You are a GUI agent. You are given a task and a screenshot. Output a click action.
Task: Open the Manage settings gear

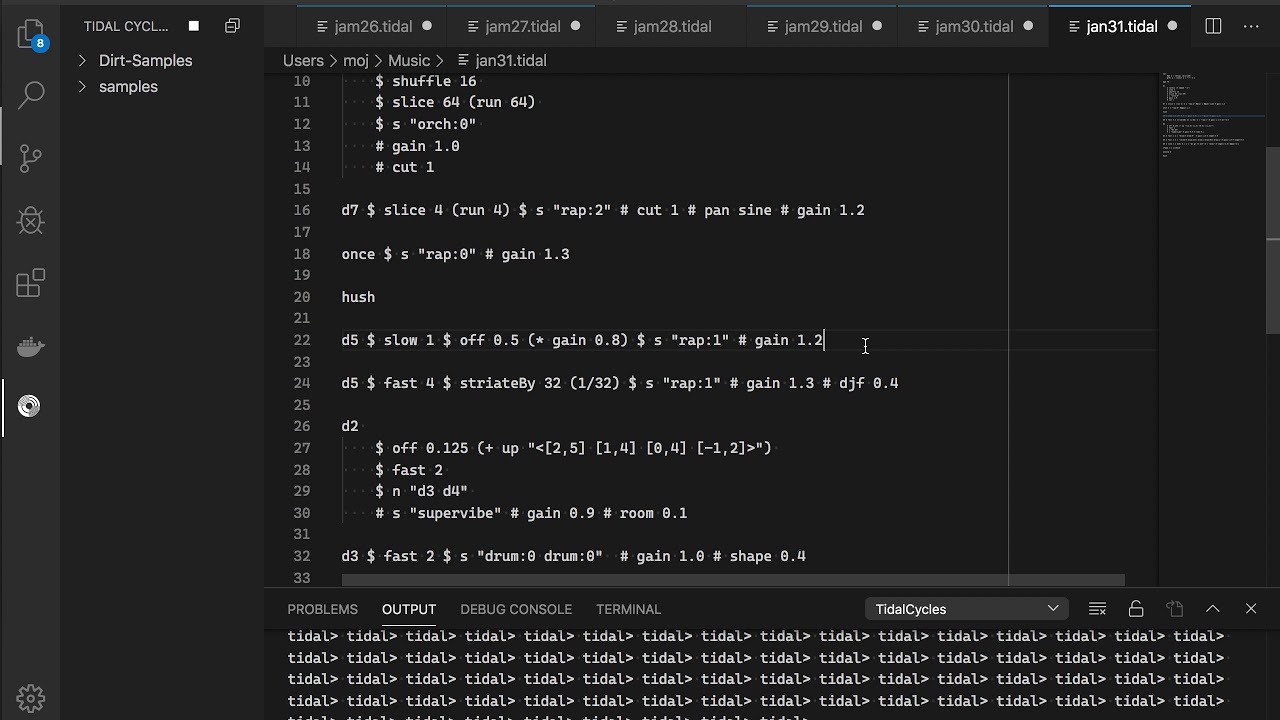31,697
